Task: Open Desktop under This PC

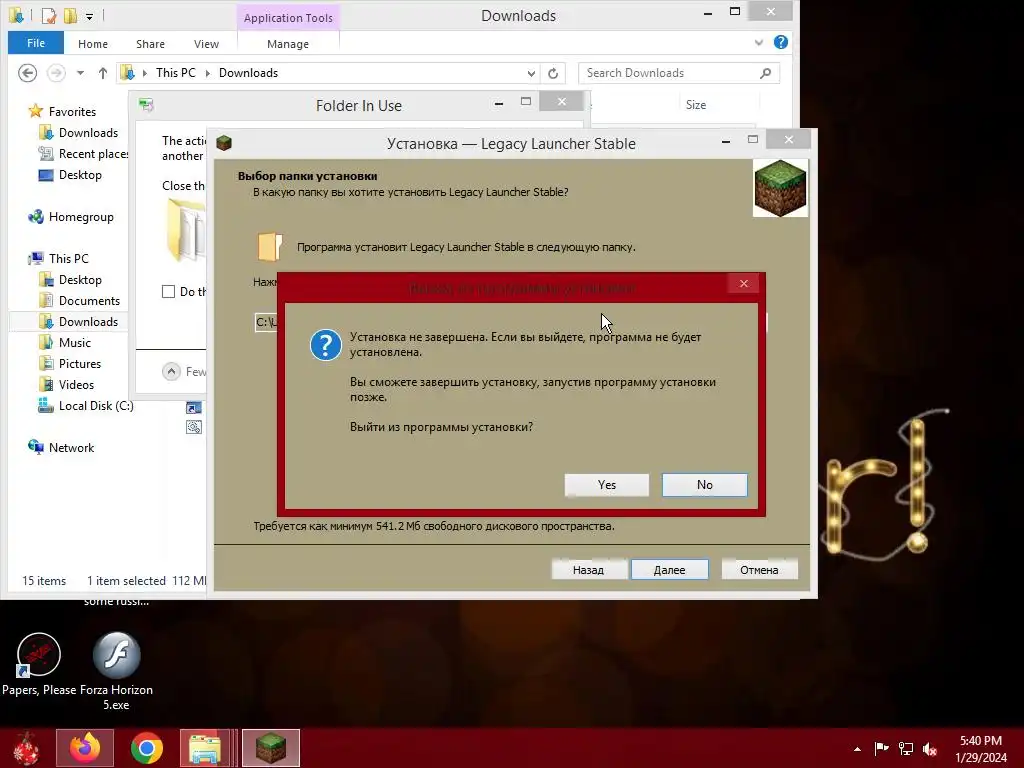Action: click(x=80, y=280)
